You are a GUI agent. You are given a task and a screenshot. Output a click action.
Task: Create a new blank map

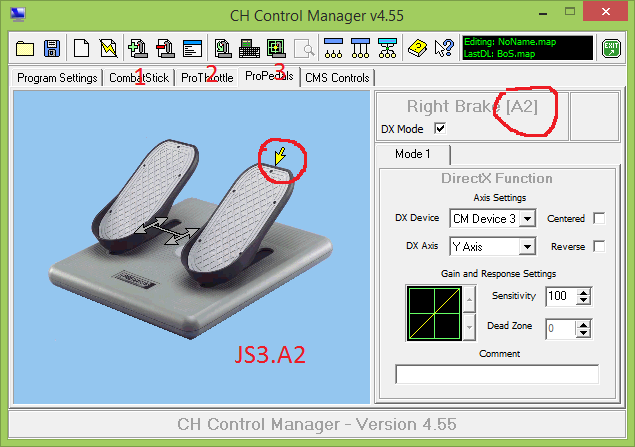tap(81, 49)
